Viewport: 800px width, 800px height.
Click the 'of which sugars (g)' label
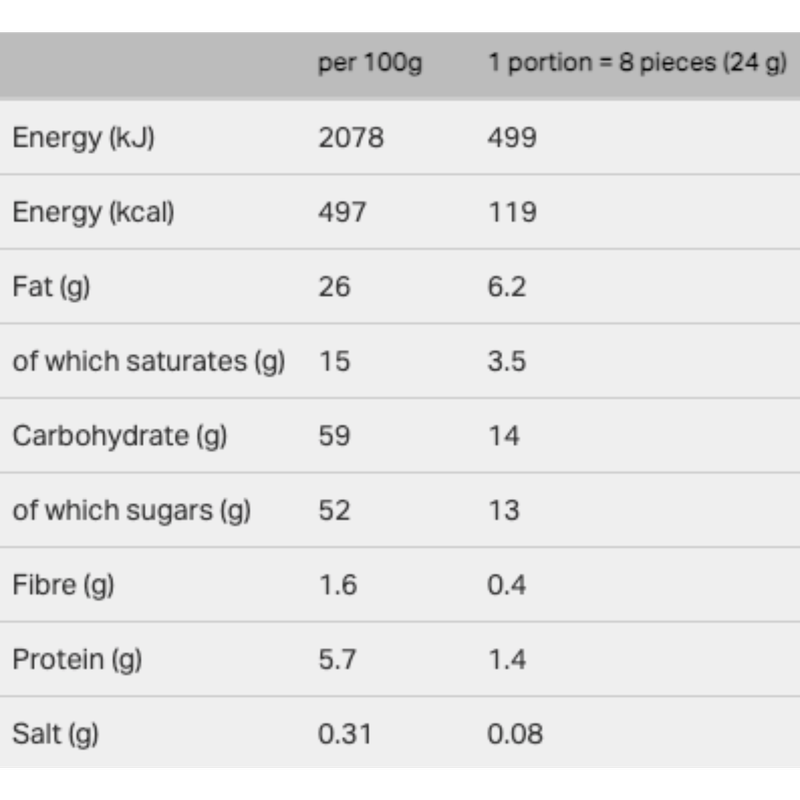[x=132, y=511]
